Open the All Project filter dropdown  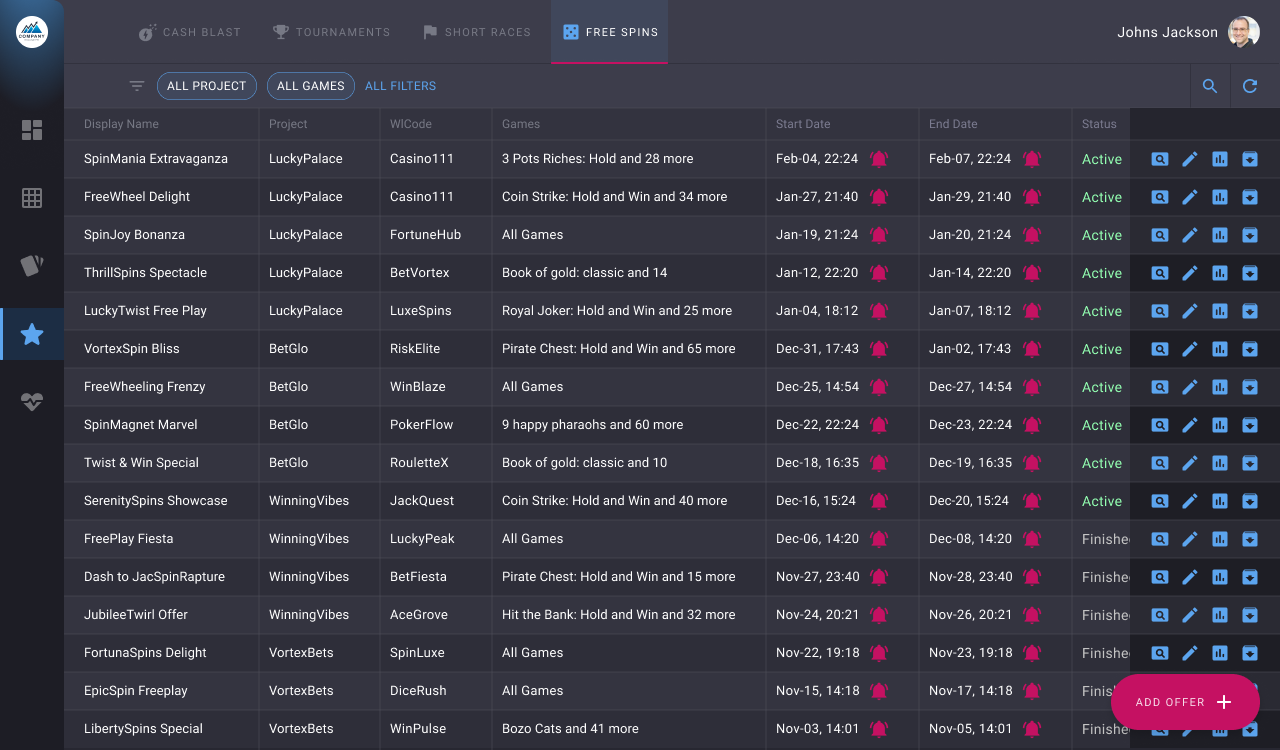click(x=207, y=86)
